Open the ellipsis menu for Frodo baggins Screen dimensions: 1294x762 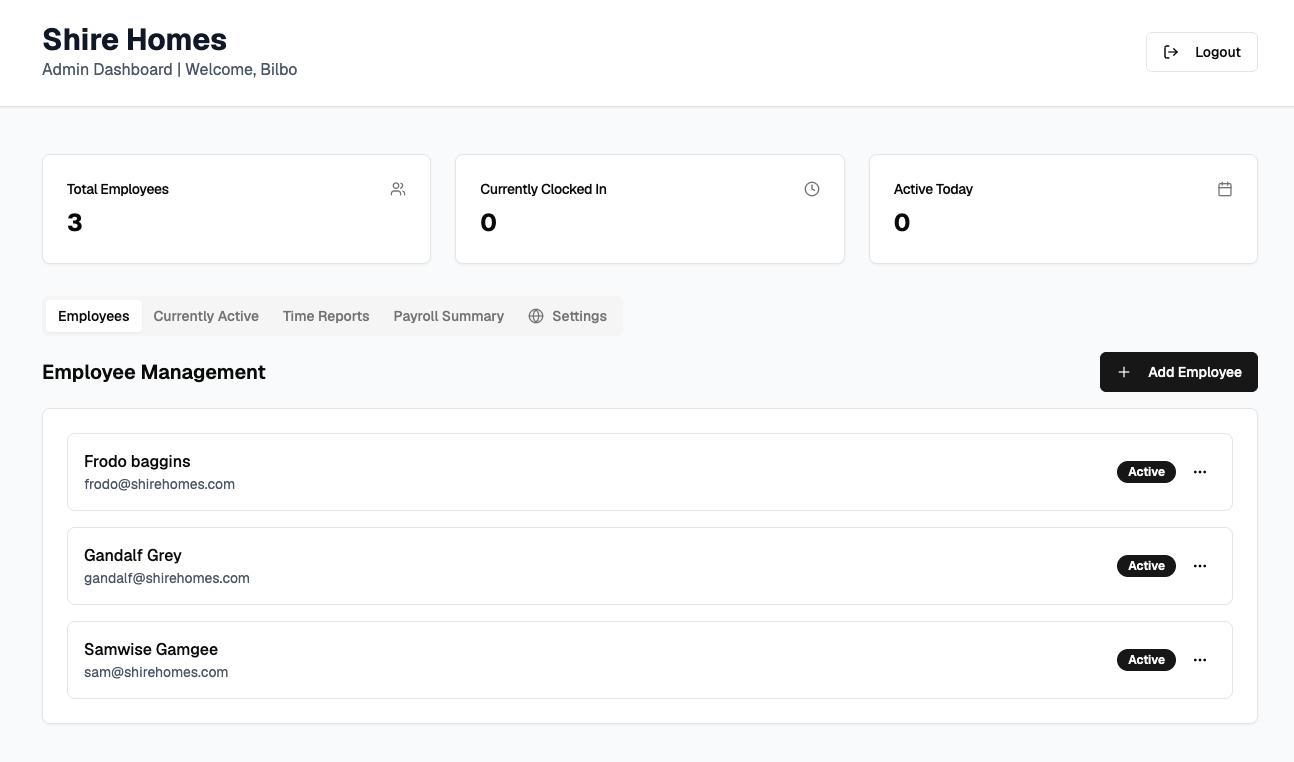[x=1199, y=471]
